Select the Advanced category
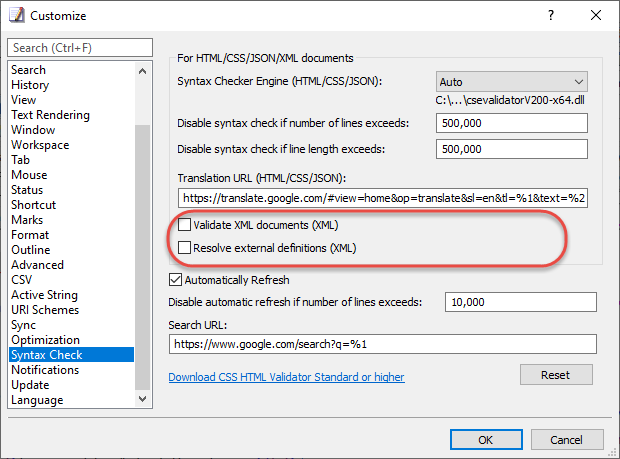 pyautogui.click(x=38, y=265)
